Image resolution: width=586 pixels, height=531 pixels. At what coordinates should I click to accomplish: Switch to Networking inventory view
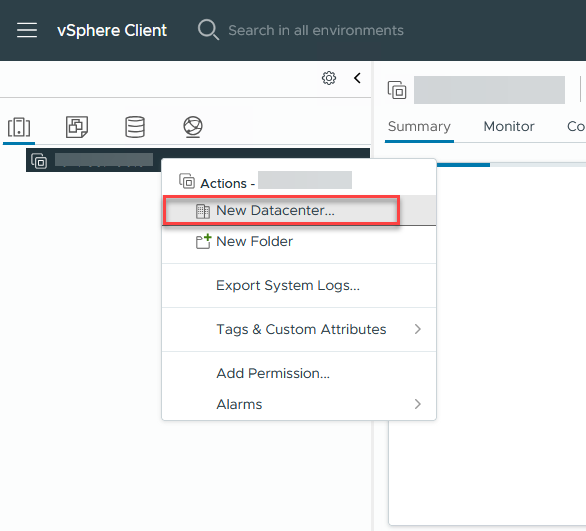pos(193,127)
